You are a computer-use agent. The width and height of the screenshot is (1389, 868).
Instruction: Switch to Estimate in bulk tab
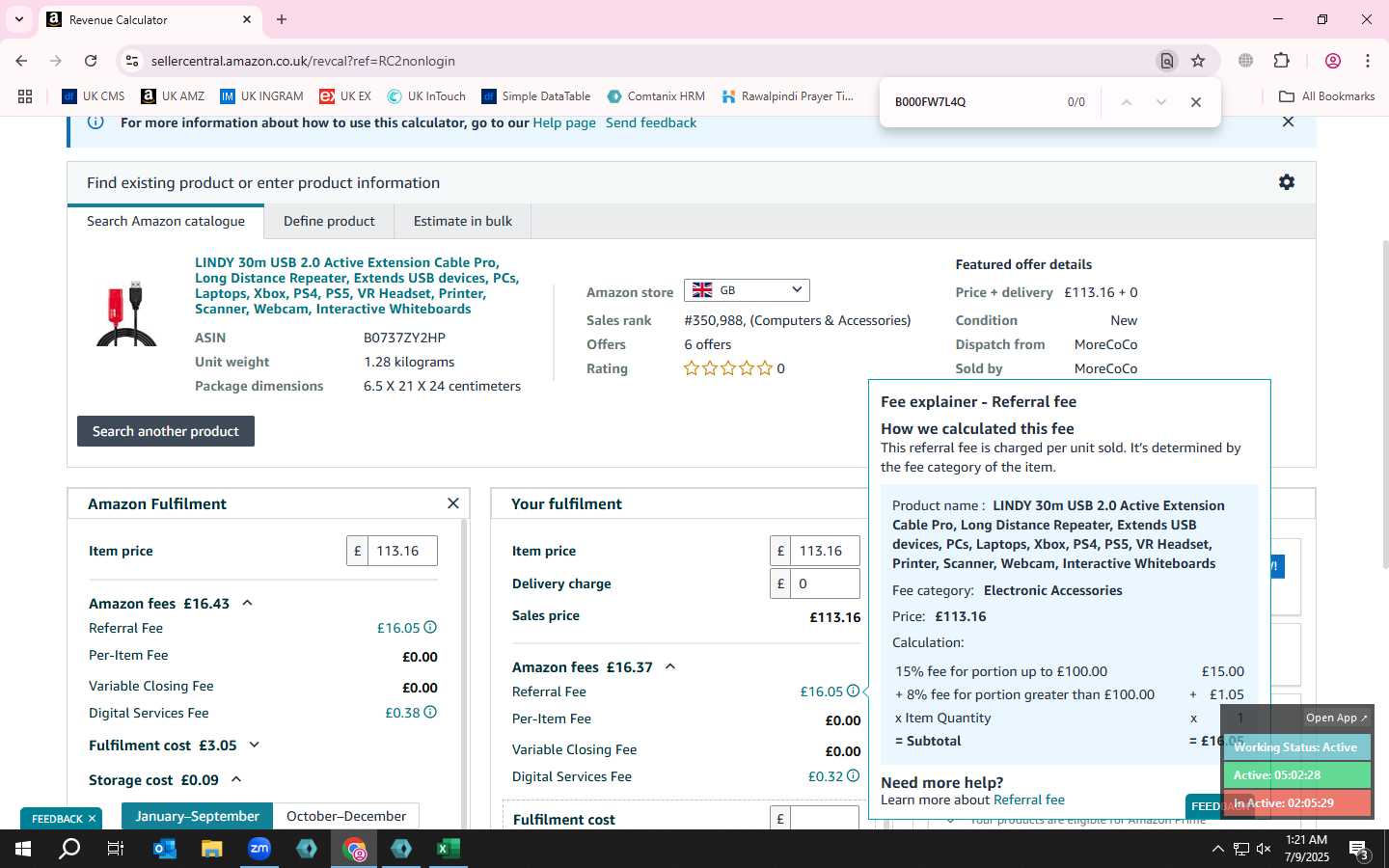click(x=463, y=221)
